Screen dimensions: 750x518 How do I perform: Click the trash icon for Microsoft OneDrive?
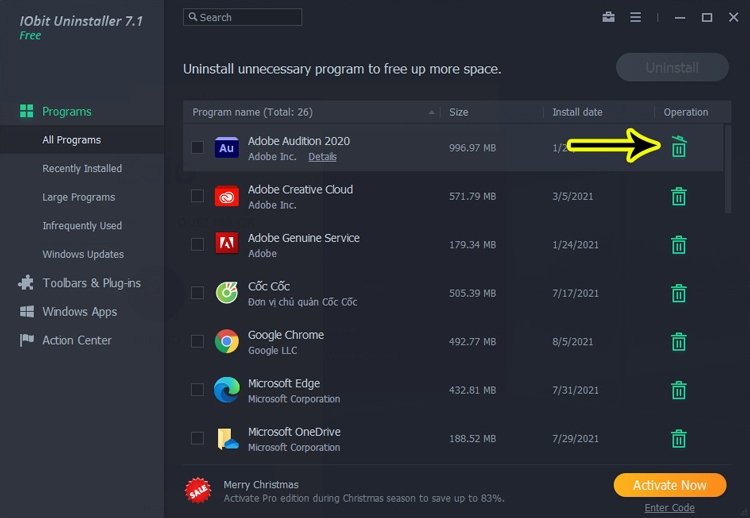(679, 439)
